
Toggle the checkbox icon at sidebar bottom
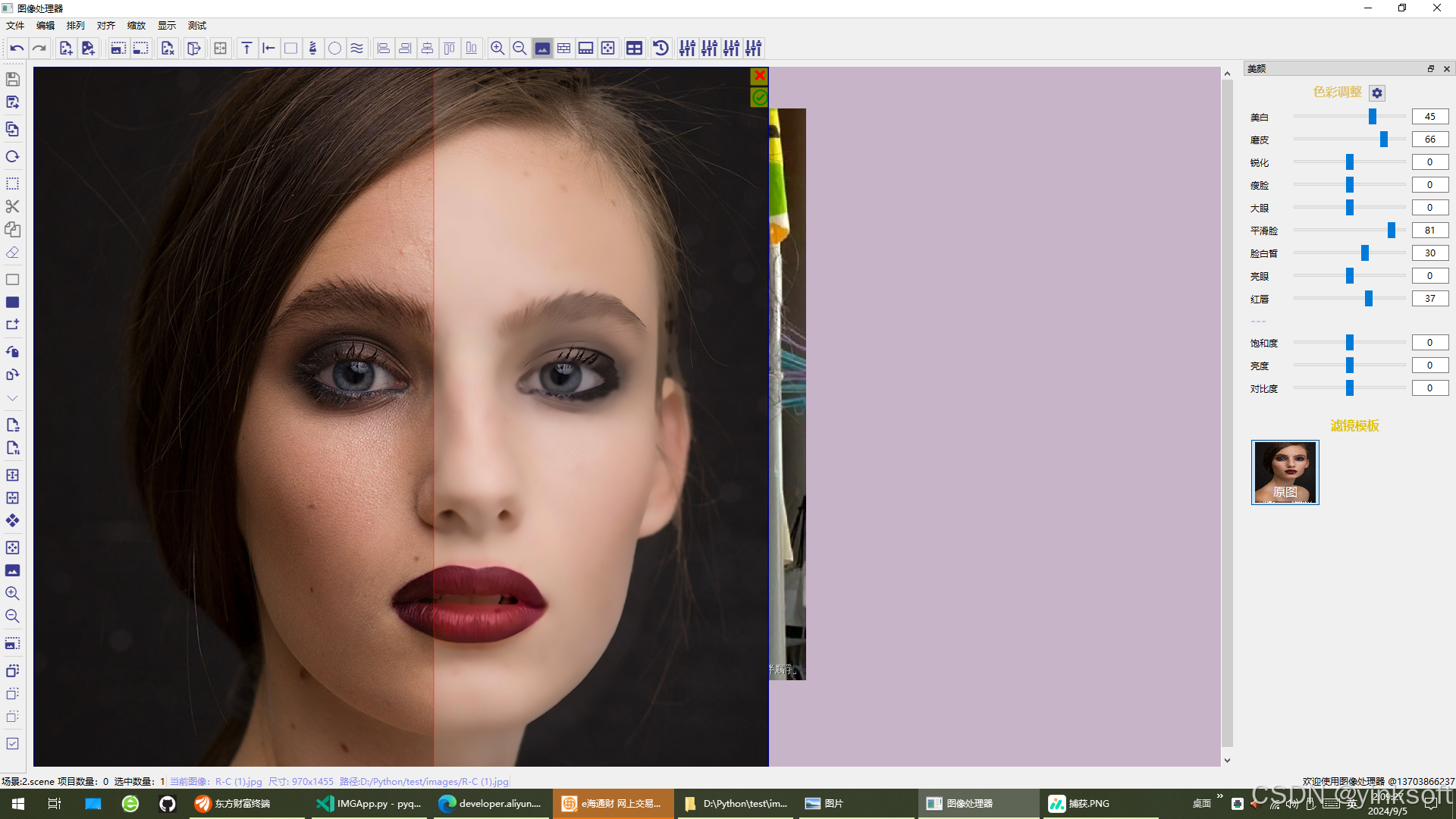pyautogui.click(x=12, y=744)
